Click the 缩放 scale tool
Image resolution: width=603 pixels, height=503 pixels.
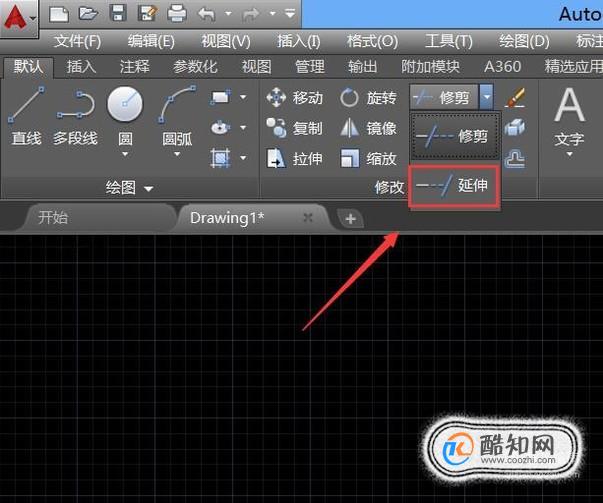(368, 158)
